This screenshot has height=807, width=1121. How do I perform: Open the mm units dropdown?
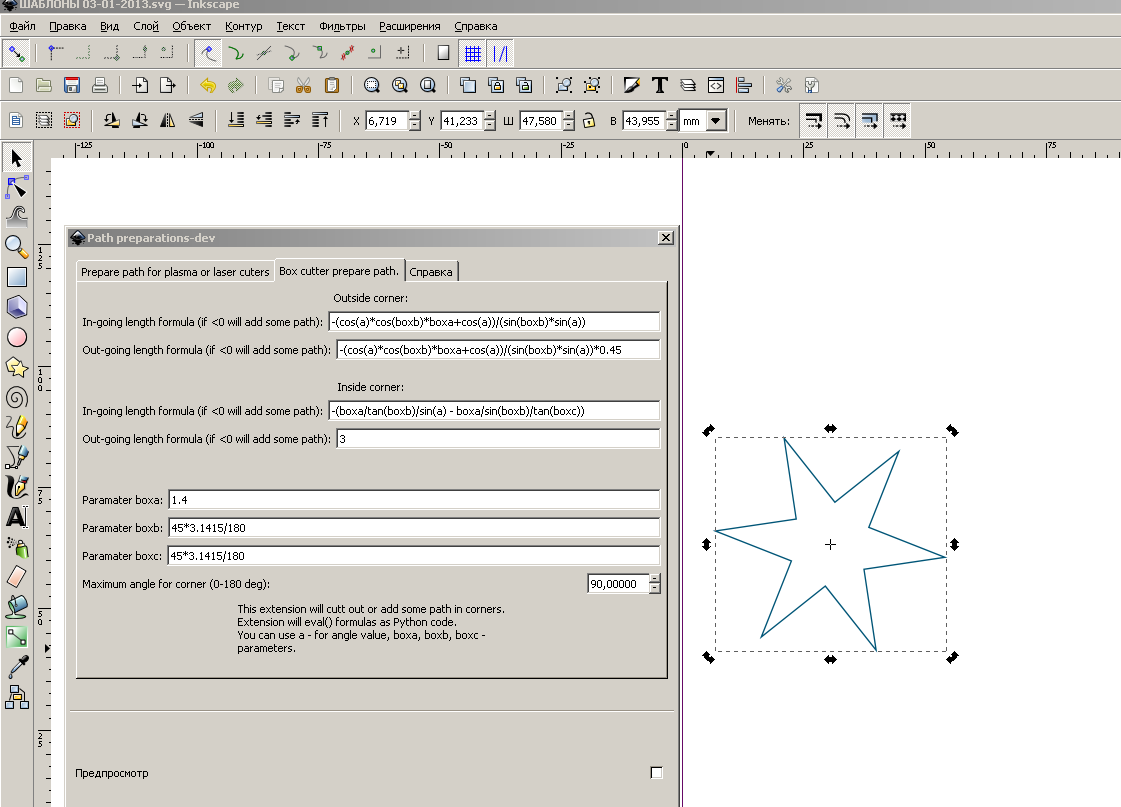coord(716,121)
